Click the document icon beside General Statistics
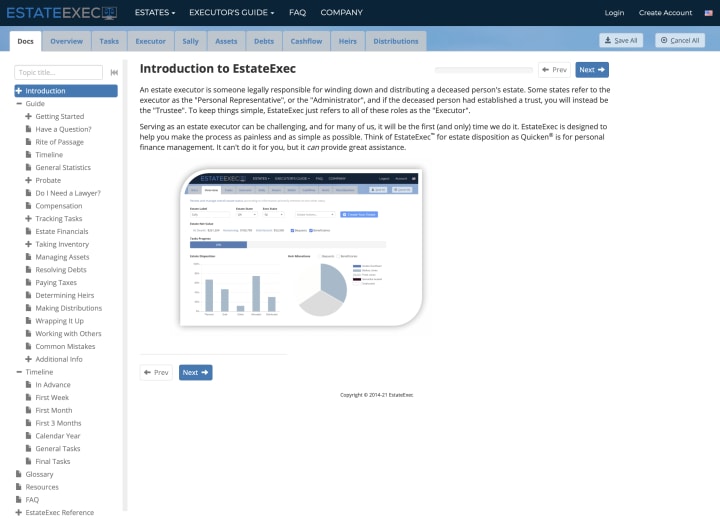Image resolution: width=720 pixels, height=519 pixels. click(28, 168)
